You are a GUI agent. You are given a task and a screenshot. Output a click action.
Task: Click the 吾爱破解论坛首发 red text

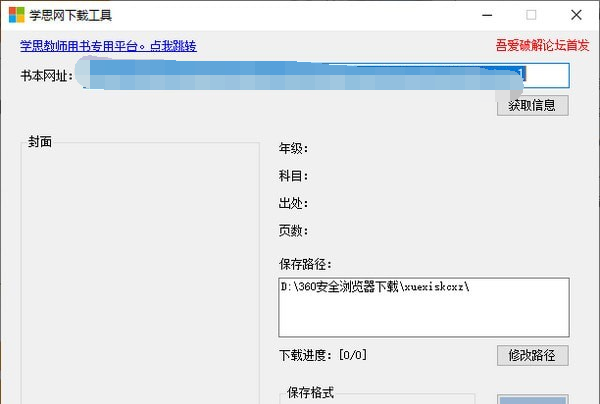click(x=542, y=45)
